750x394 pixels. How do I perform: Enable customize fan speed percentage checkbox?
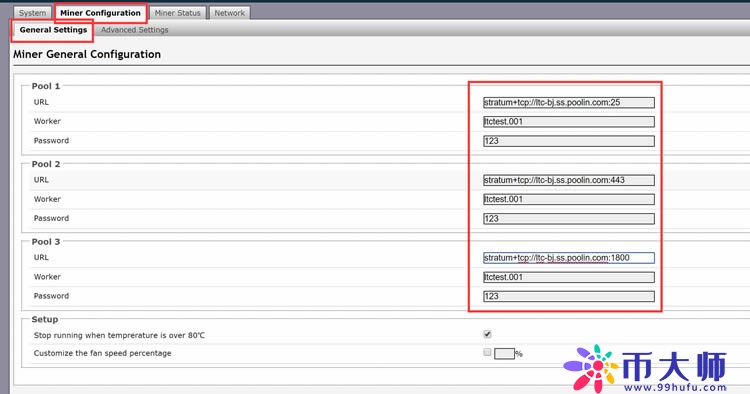point(487,352)
